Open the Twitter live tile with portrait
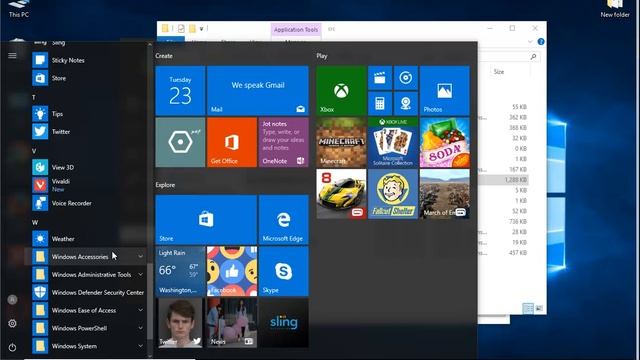This screenshot has width=640, height=360. click(180, 322)
